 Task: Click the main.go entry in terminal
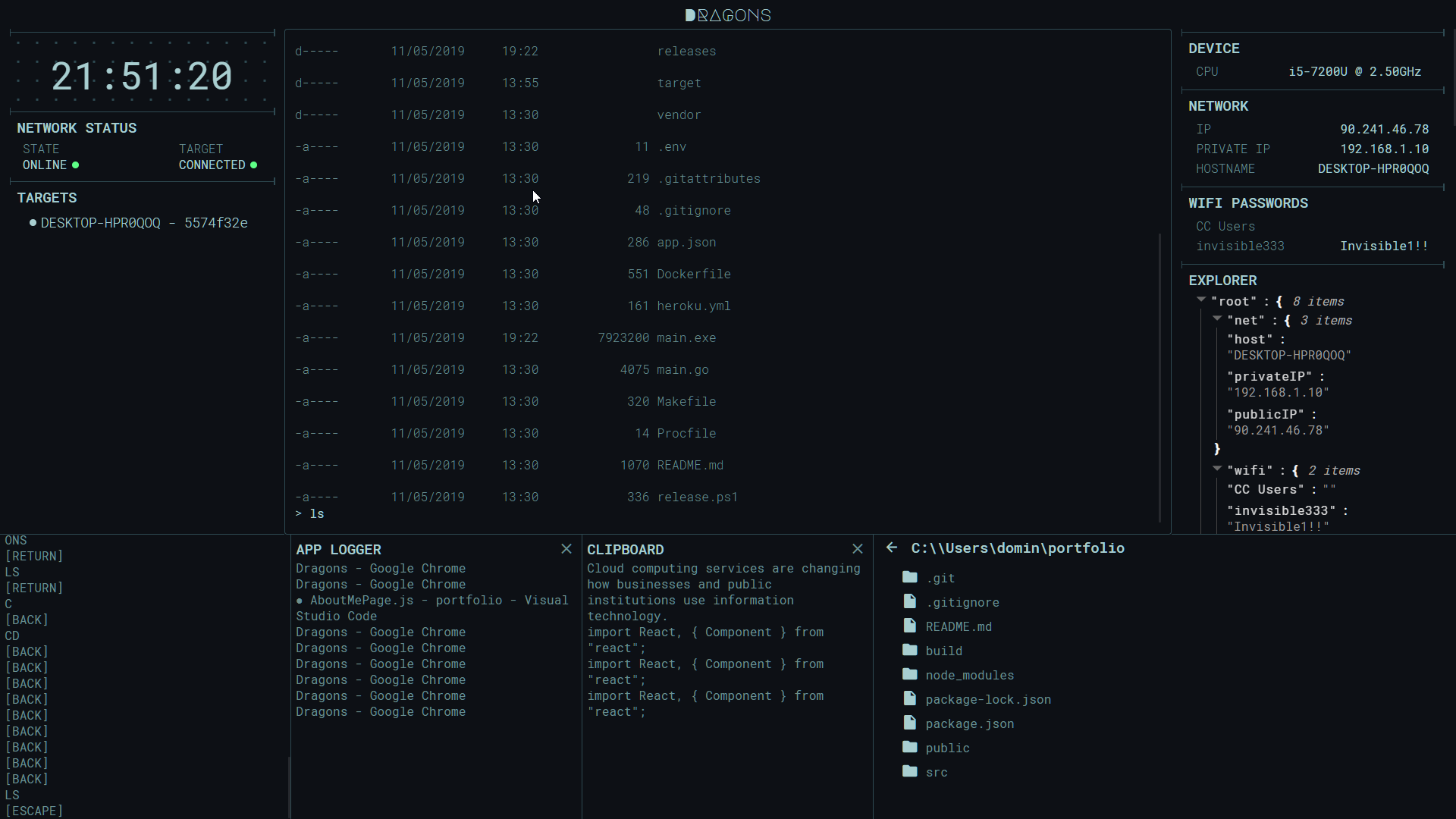click(x=682, y=370)
